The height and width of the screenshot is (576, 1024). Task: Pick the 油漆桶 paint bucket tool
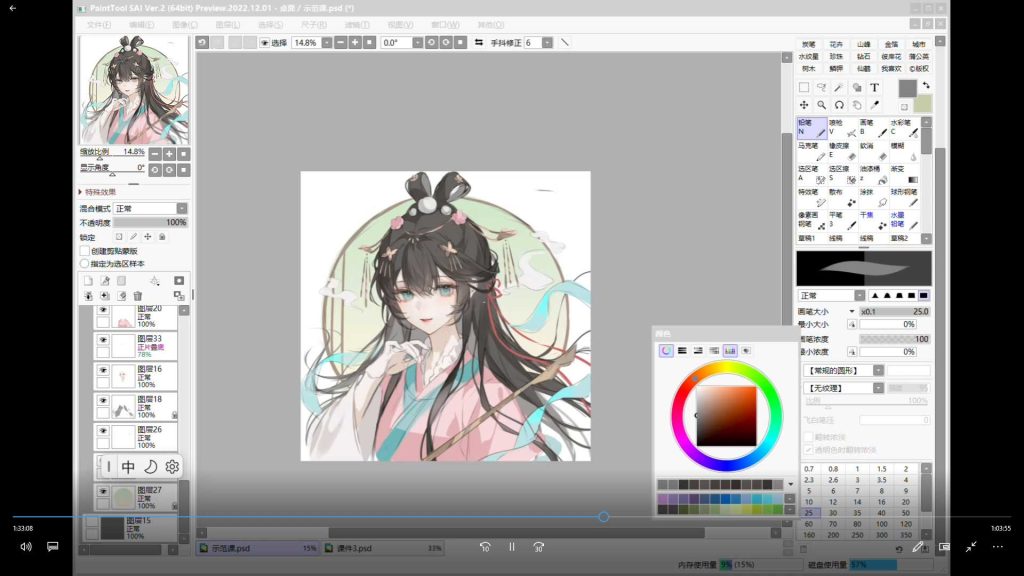pyautogui.click(x=873, y=174)
